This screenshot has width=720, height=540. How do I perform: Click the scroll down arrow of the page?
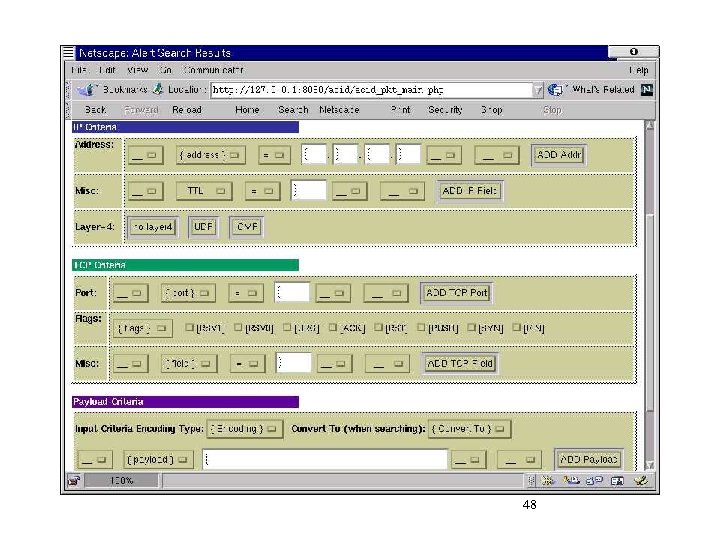[649, 465]
